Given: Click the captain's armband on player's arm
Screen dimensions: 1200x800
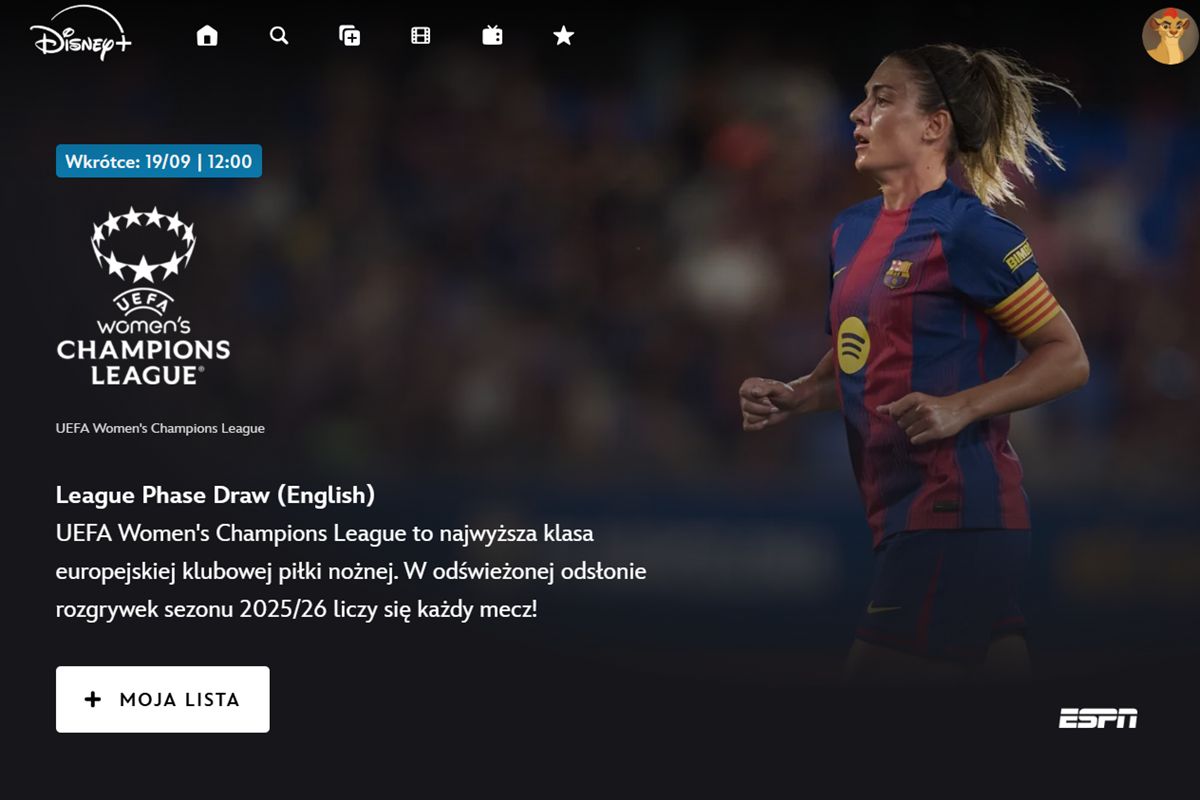Looking at the screenshot, I should pyautogui.click(x=1026, y=306).
